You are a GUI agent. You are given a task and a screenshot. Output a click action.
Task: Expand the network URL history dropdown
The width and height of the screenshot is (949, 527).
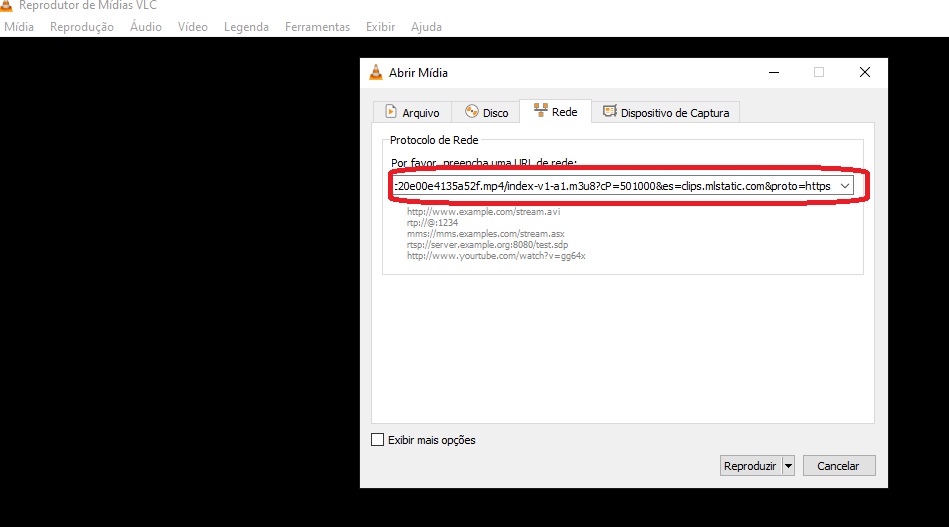[x=845, y=186]
